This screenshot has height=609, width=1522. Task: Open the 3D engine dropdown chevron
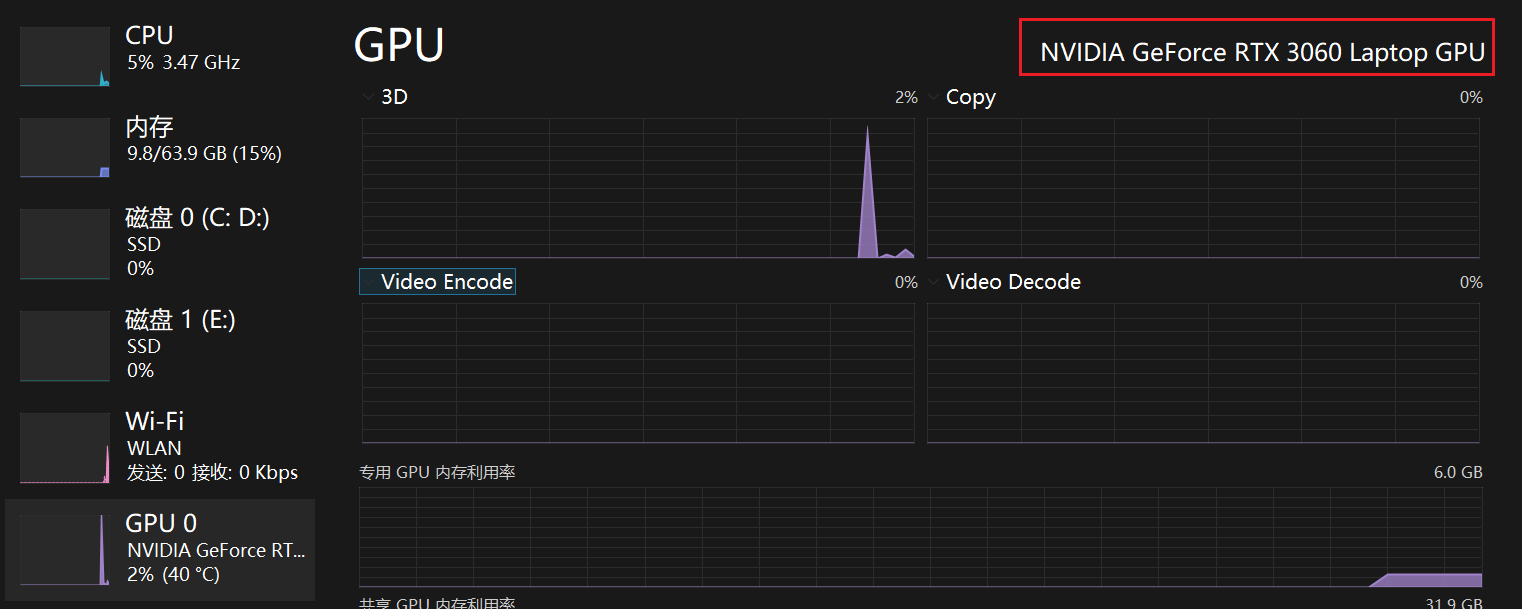(x=369, y=97)
